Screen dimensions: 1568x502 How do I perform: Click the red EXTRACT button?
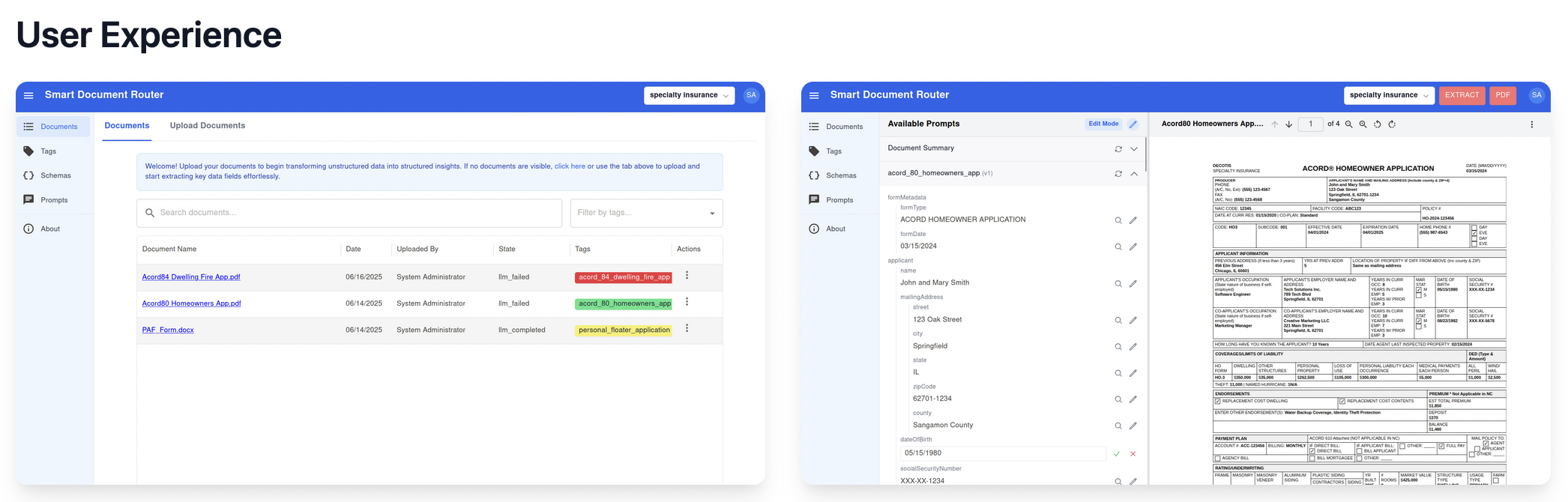point(1462,95)
